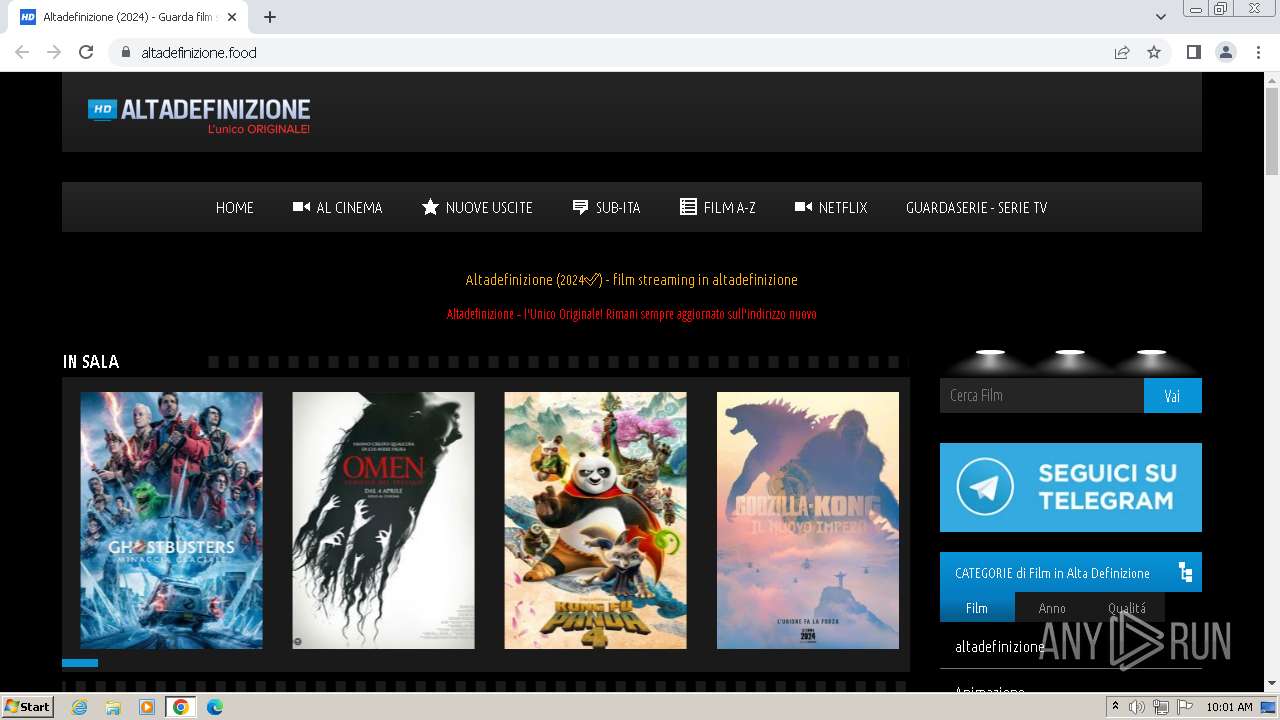This screenshot has height=720, width=1280.
Task: Click the Vai search button
Action: [1172, 395]
